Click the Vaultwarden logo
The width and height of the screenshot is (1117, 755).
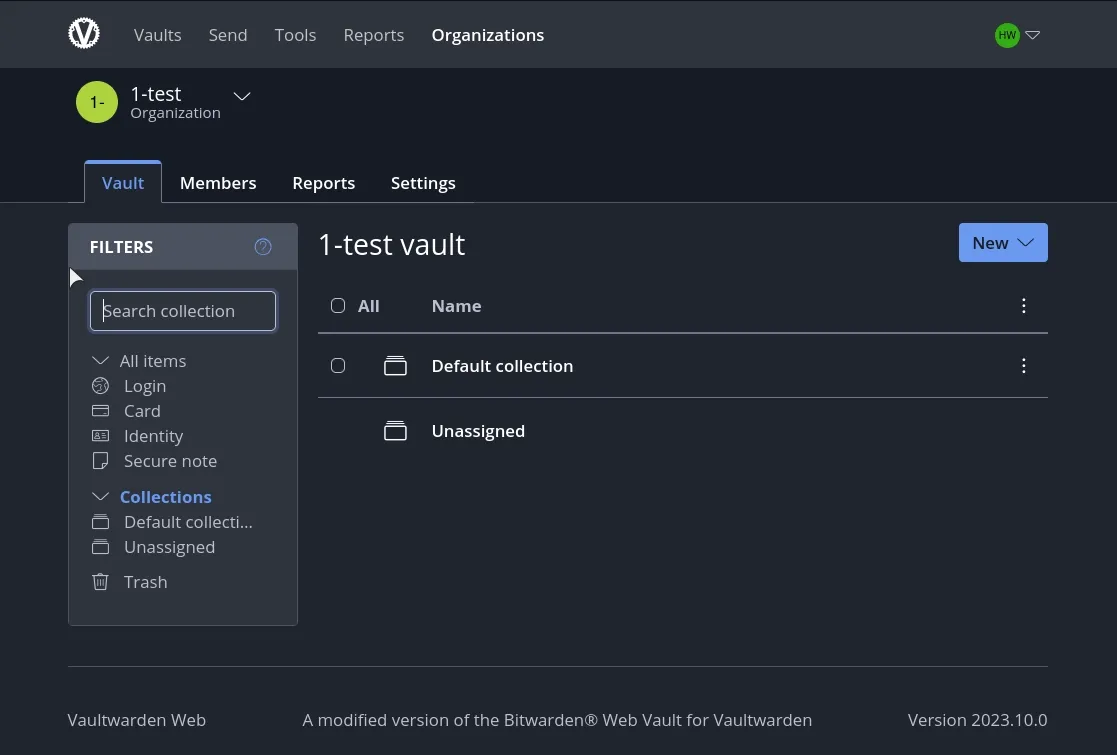(x=84, y=32)
